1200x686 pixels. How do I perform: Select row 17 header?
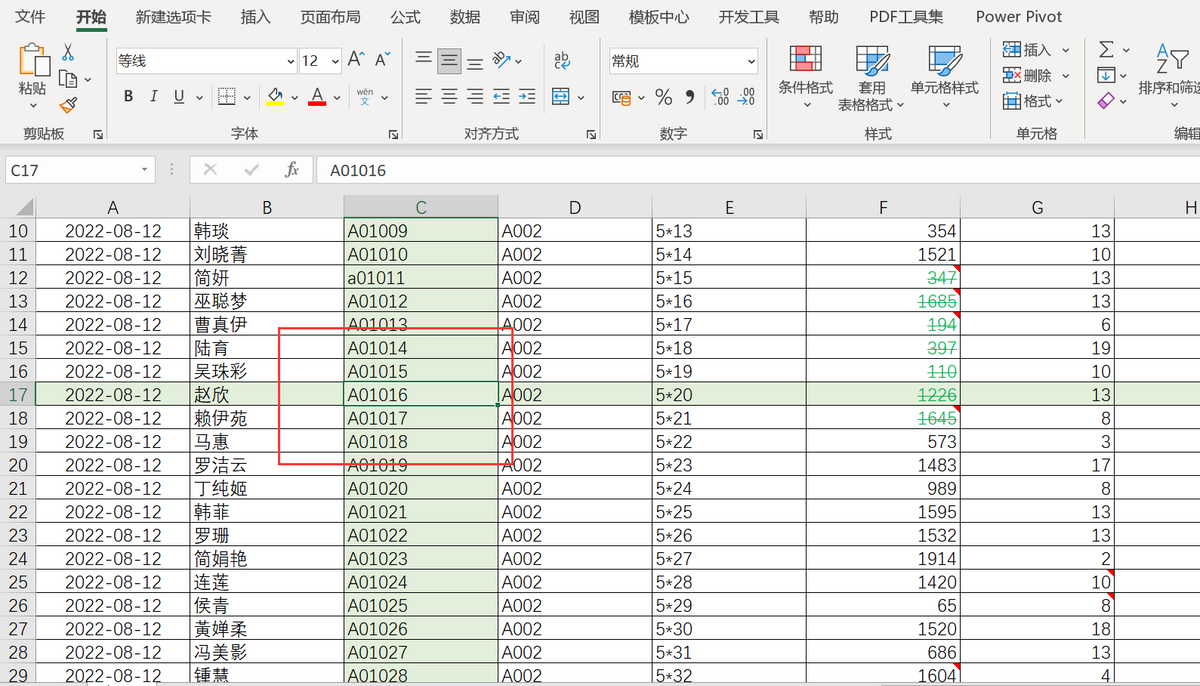pos(18,395)
